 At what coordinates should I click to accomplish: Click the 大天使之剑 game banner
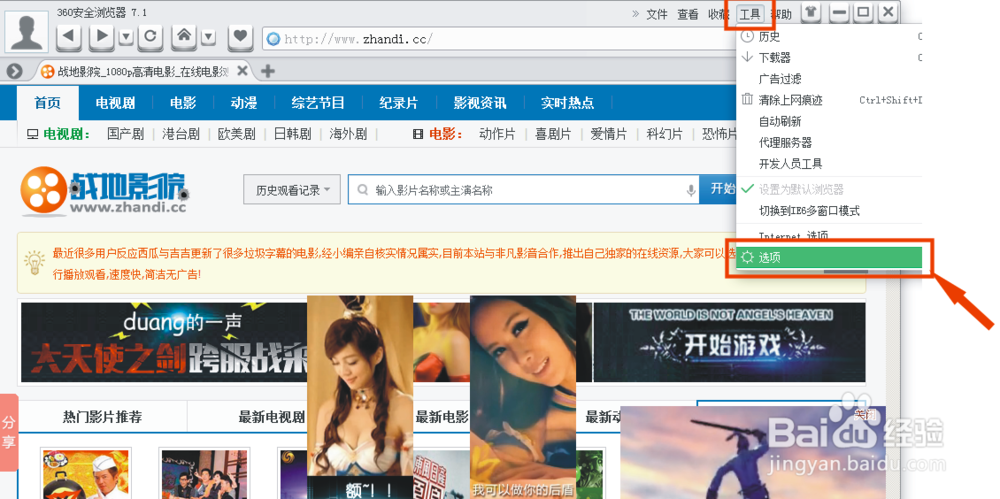tap(164, 342)
